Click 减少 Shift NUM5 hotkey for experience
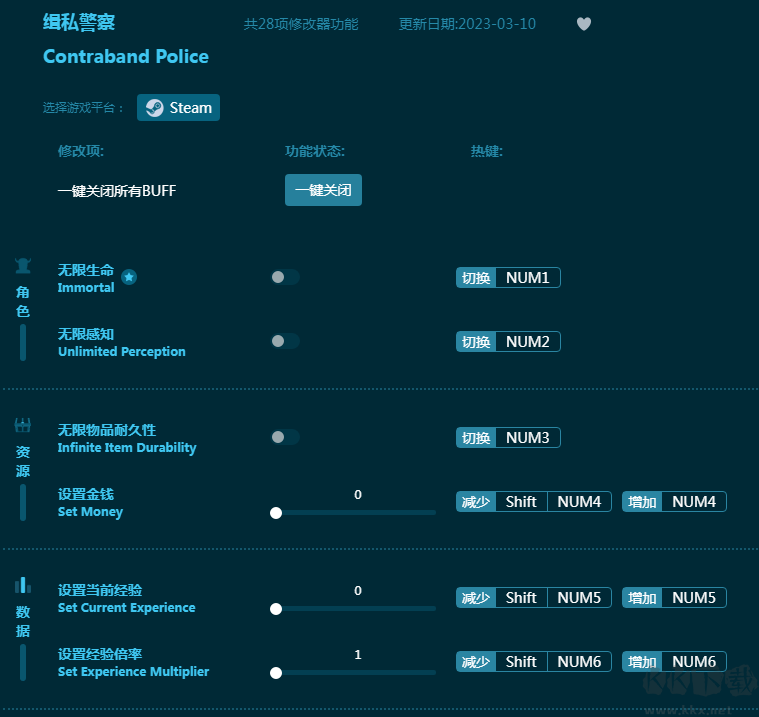Viewport: 759px width, 717px height. point(533,597)
